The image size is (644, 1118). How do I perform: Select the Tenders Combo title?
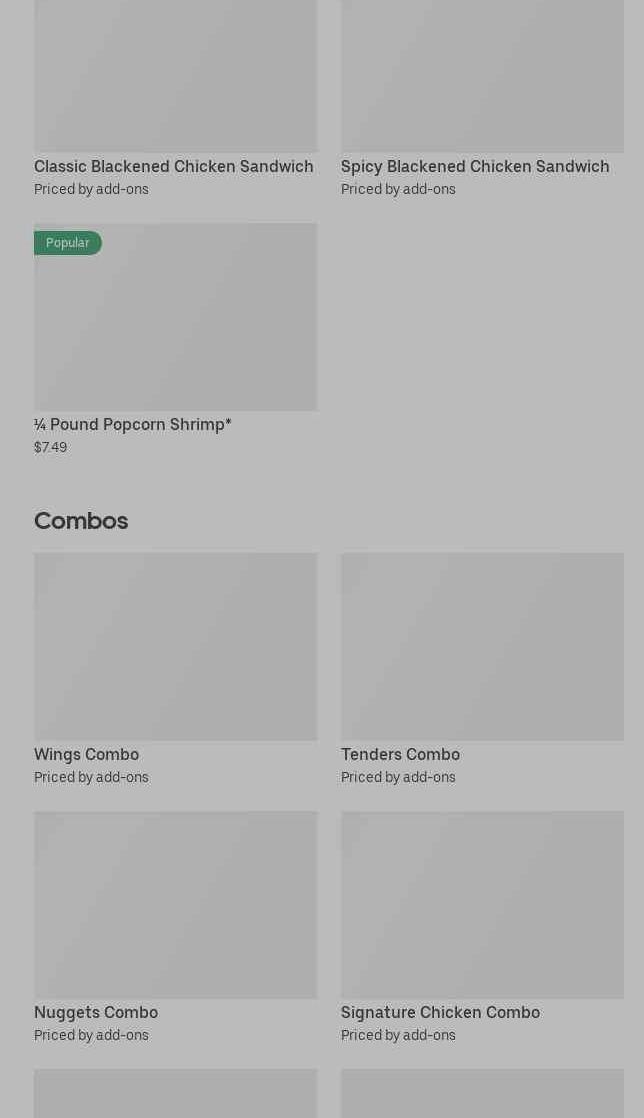400,754
